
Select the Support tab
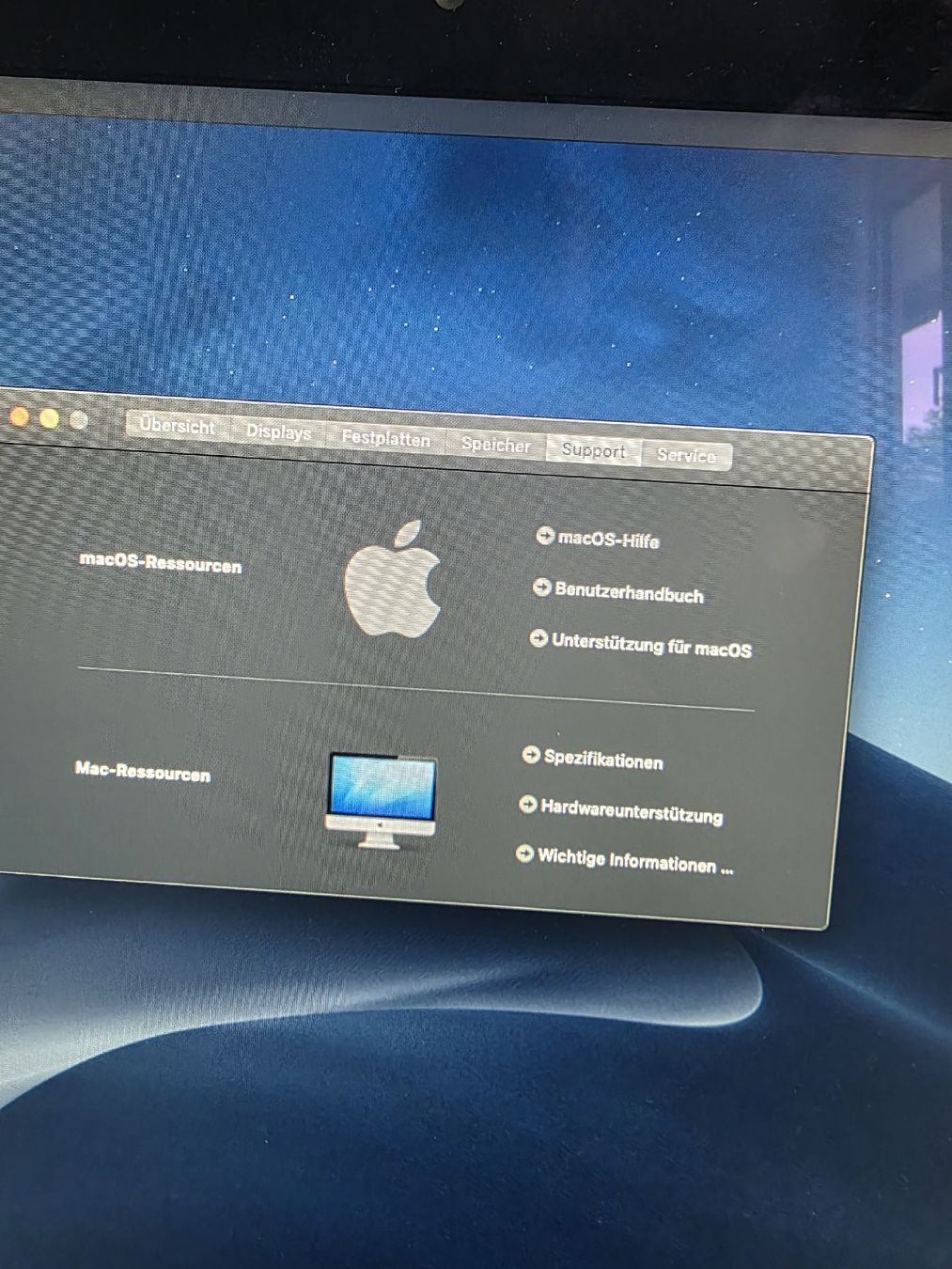[594, 450]
